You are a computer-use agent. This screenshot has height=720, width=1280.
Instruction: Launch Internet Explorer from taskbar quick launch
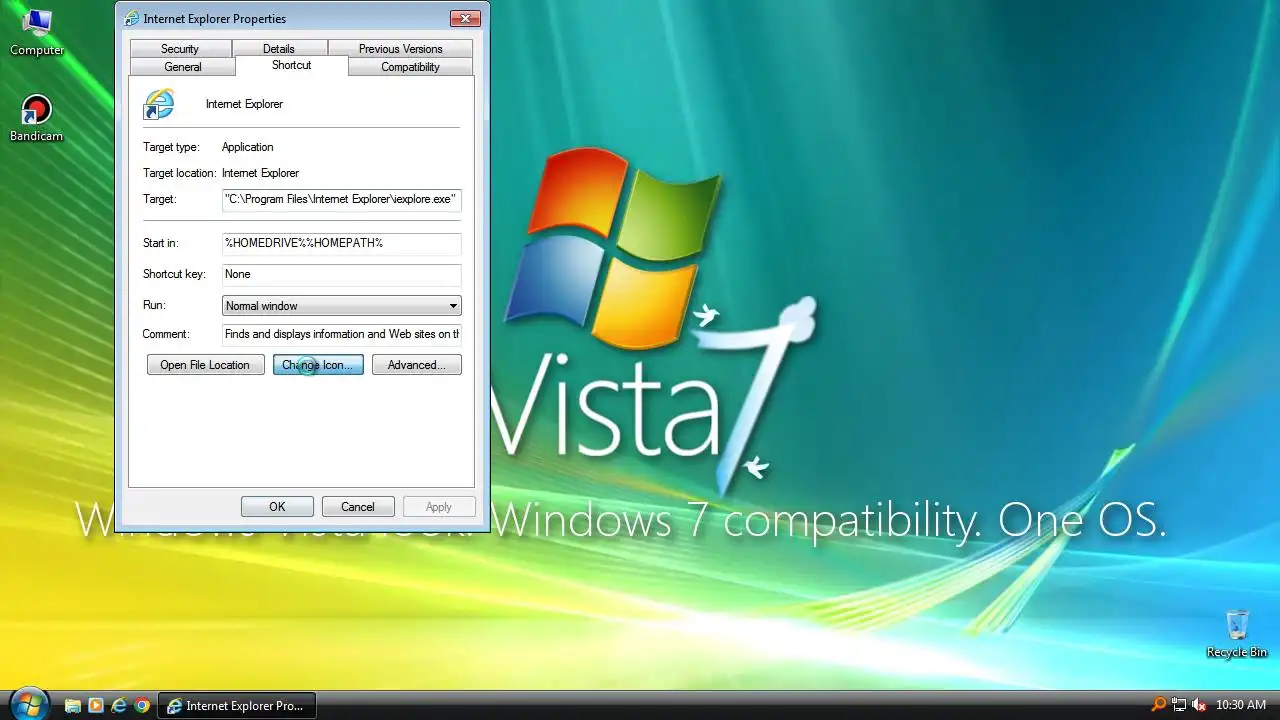(x=119, y=705)
